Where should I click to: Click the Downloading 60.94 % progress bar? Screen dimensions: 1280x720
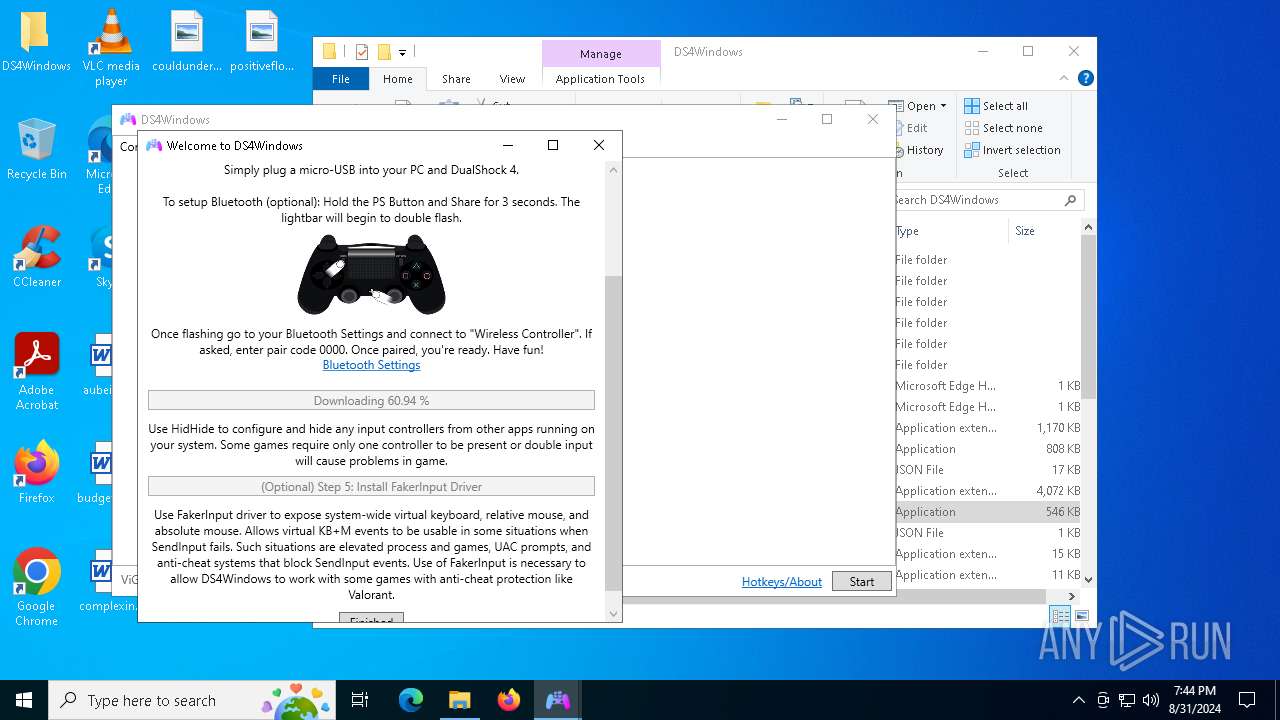tap(371, 400)
